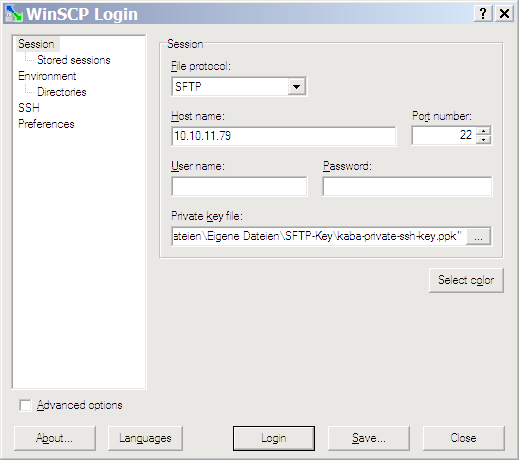Decrease the port number with down arrow
The image size is (519, 460).
[483, 139]
